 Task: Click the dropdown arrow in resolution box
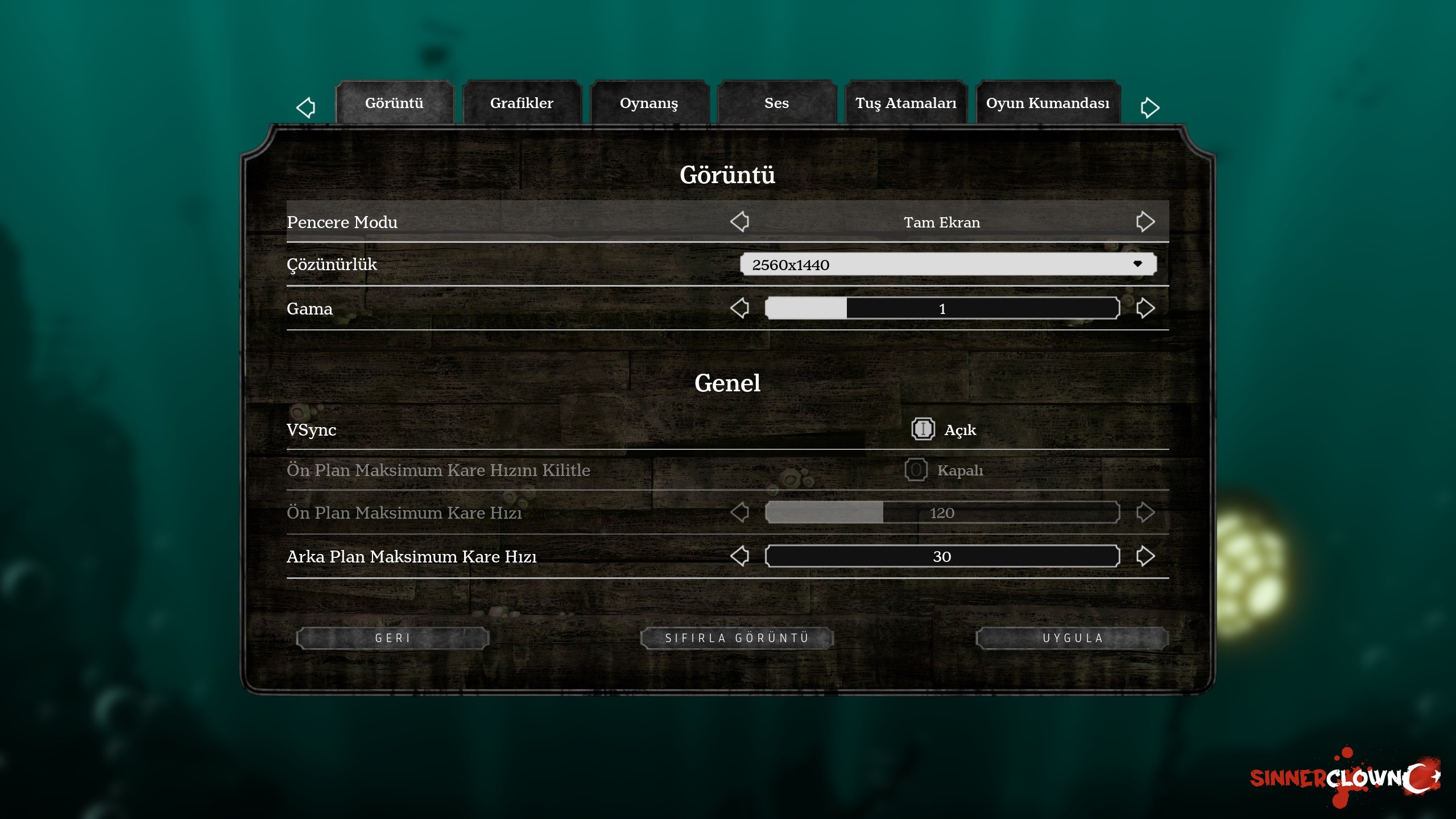click(x=1137, y=264)
